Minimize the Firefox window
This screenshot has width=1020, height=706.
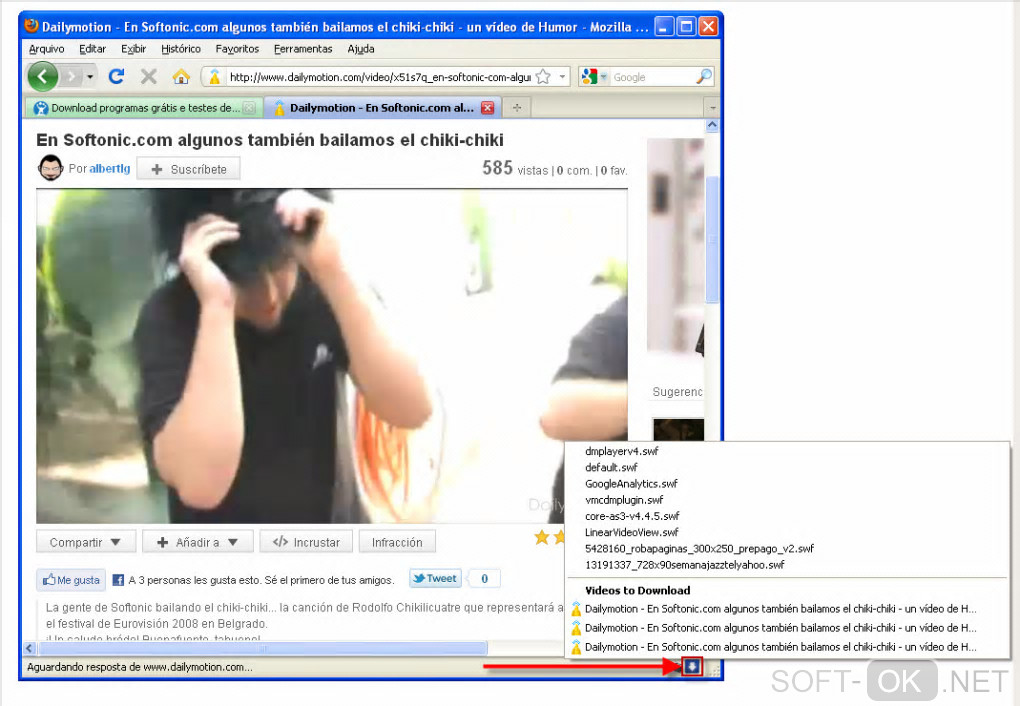coord(664,27)
